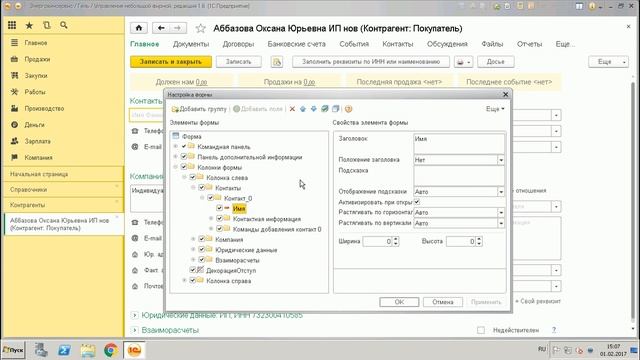
Task: Expand Командная панель tree node
Action: [x=176, y=146]
